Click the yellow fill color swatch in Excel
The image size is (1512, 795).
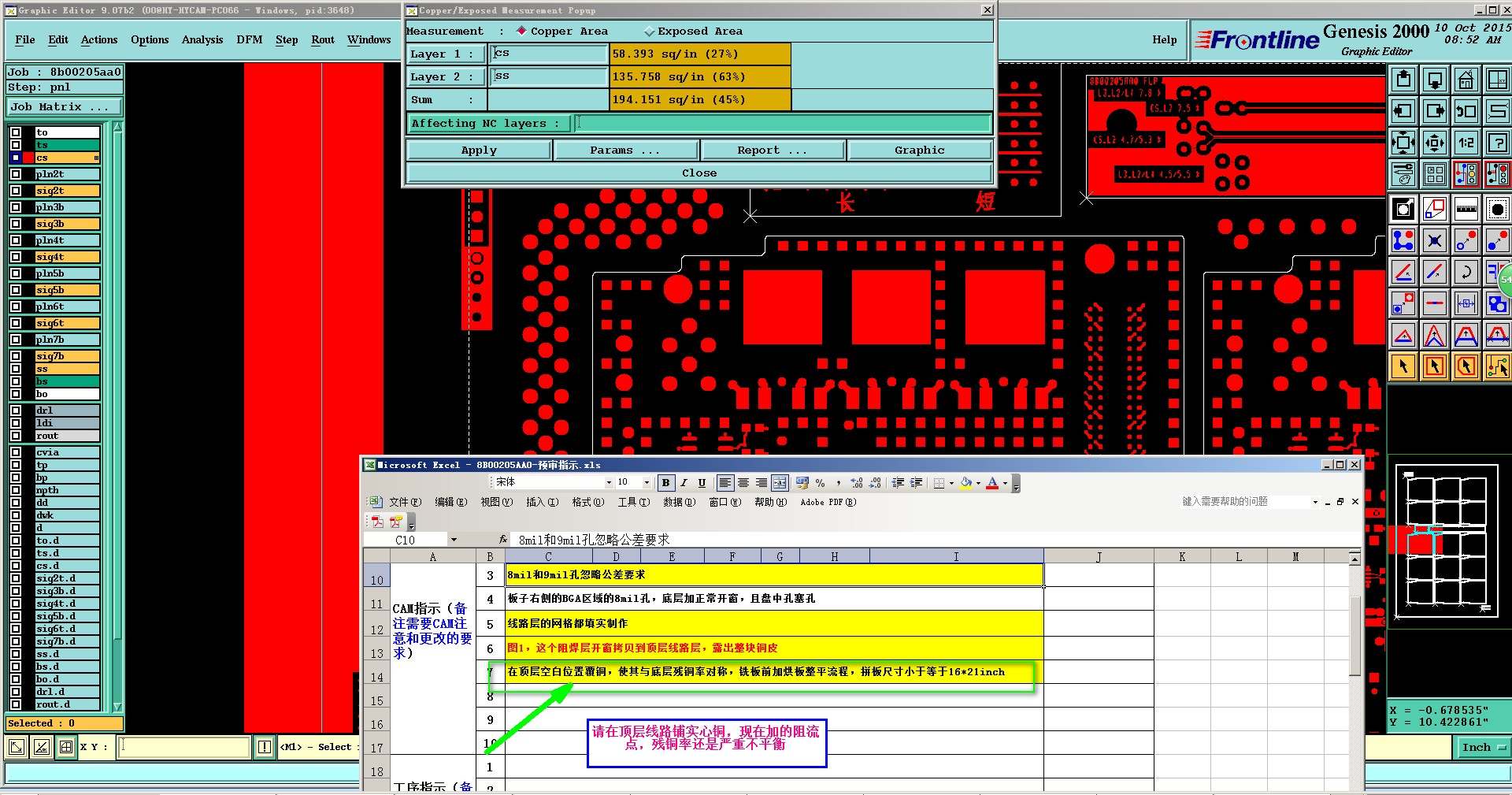(965, 482)
